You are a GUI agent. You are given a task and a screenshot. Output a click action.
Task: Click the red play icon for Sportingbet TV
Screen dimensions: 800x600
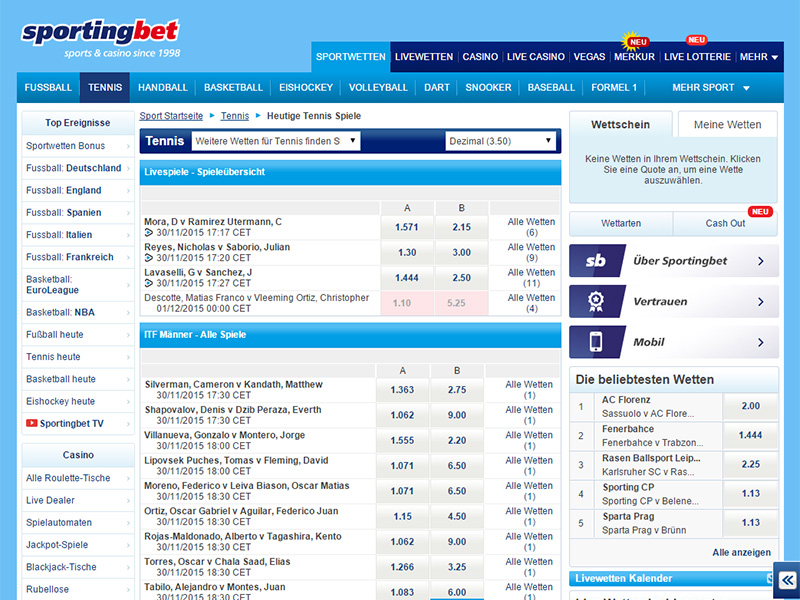pos(32,423)
